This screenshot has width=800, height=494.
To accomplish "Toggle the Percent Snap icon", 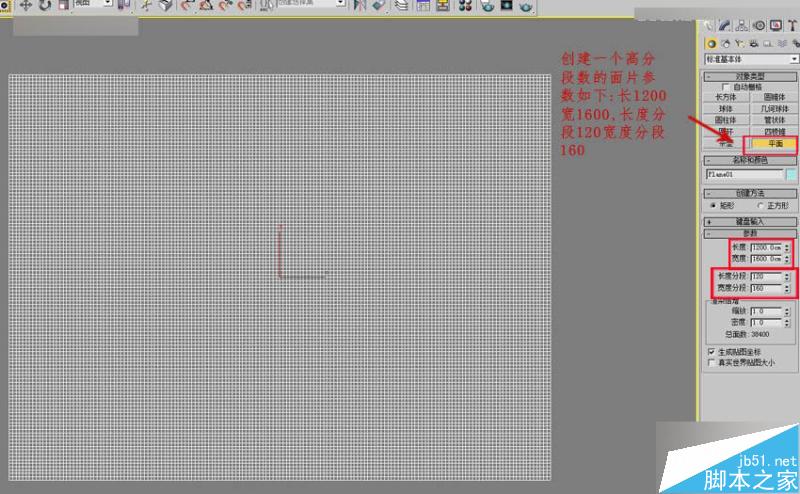I will 226,6.
